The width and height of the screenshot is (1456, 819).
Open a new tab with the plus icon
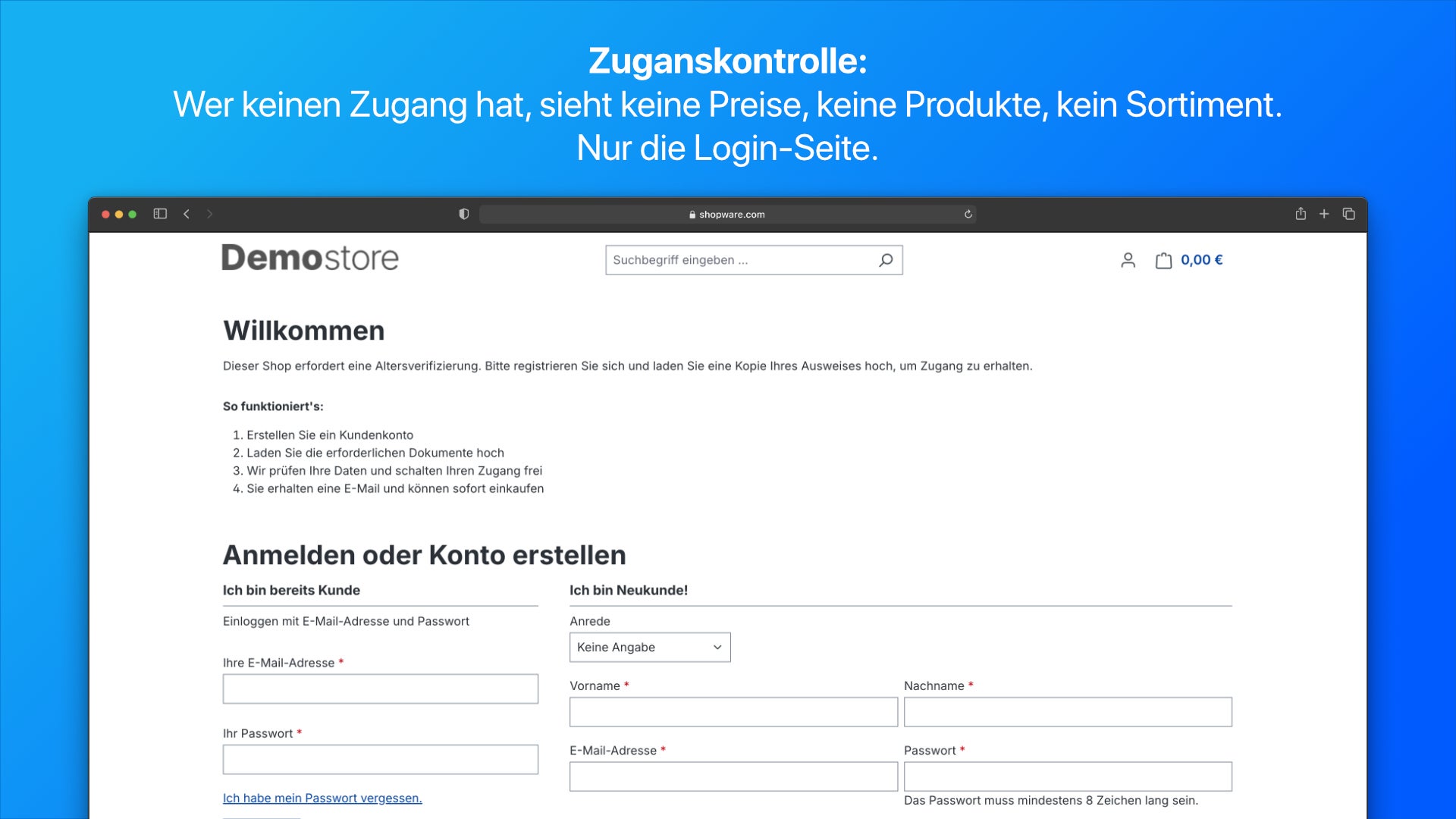1324,214
